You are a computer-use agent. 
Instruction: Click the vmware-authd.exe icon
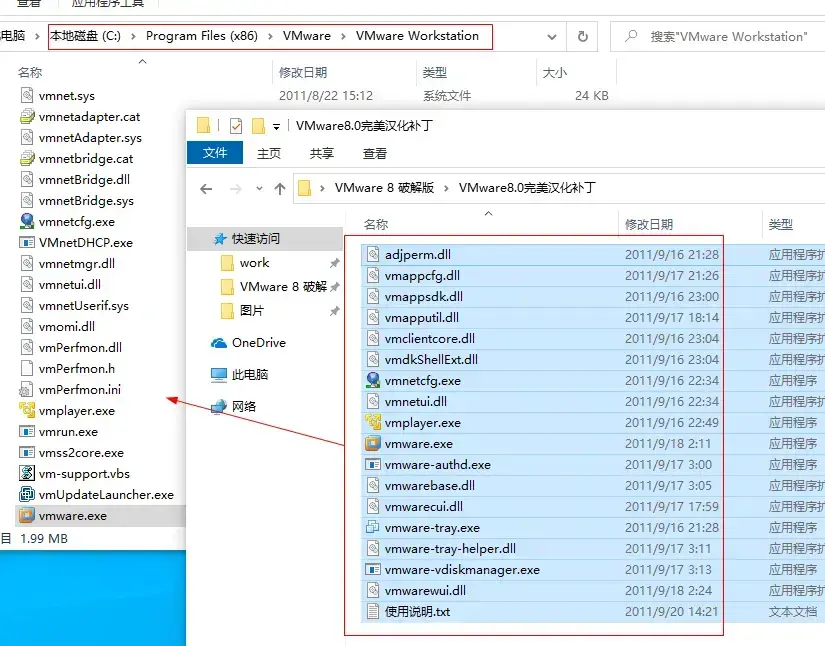click(373, 465)
